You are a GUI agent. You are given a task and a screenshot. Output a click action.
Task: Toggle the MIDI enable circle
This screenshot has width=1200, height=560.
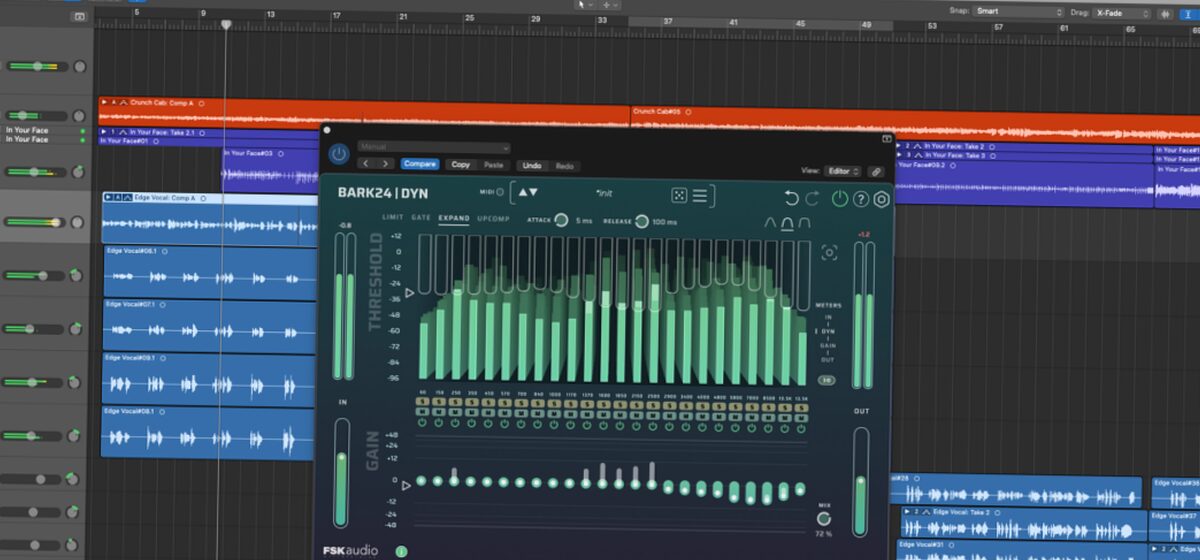point(500,192)
